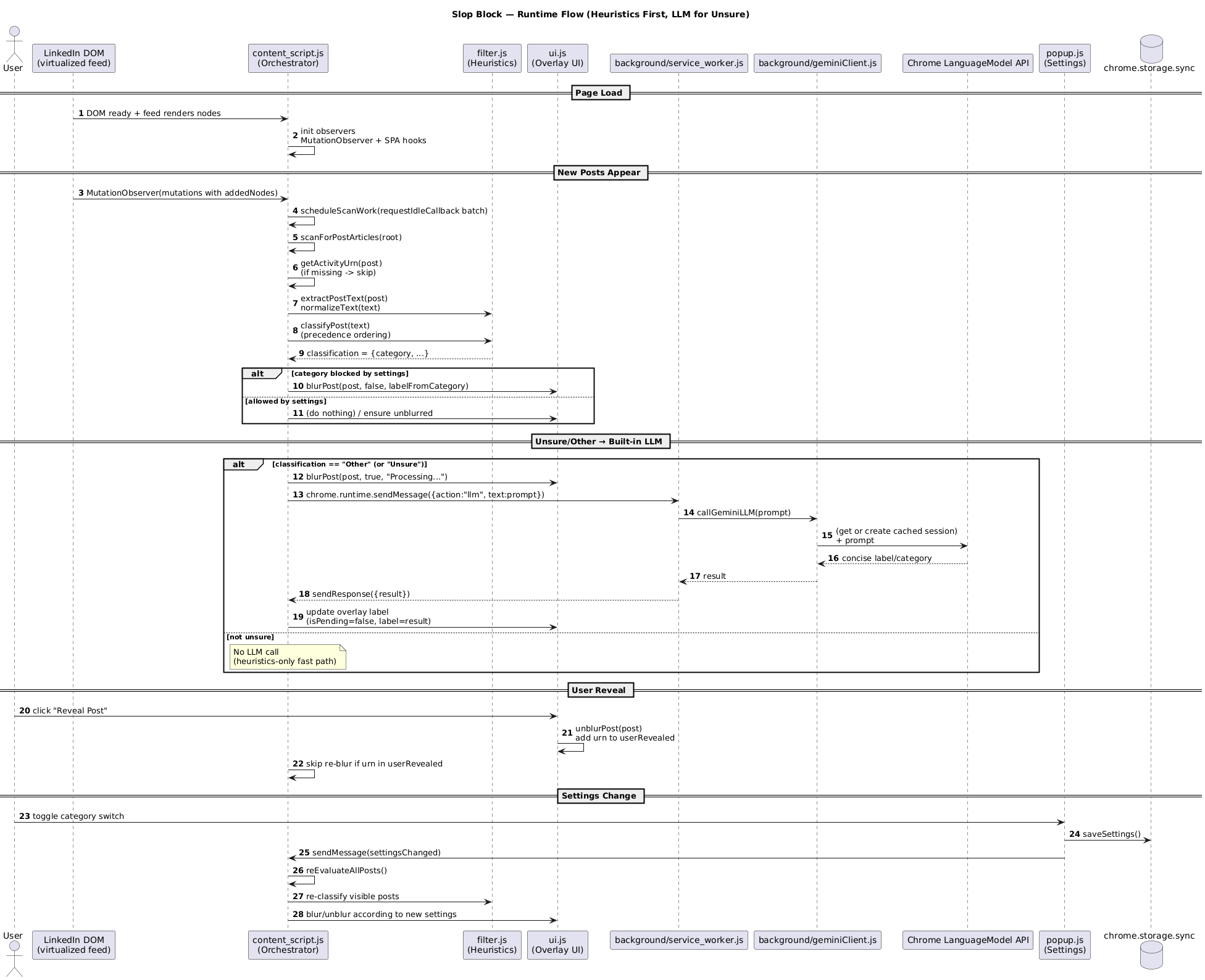Click the chrome.storage.sync database icon at bottom

click(x=1151, y=955)
